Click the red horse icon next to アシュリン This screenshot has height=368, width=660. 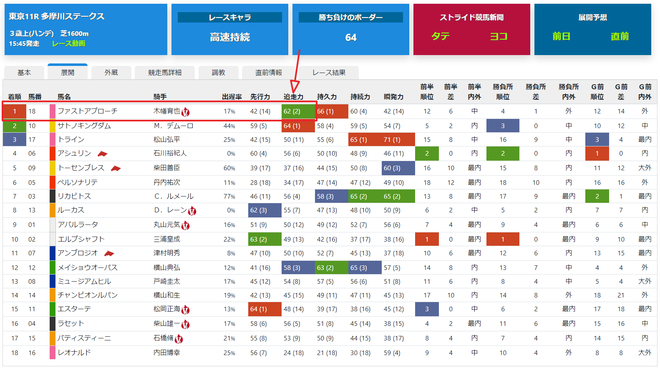point(102,154)
